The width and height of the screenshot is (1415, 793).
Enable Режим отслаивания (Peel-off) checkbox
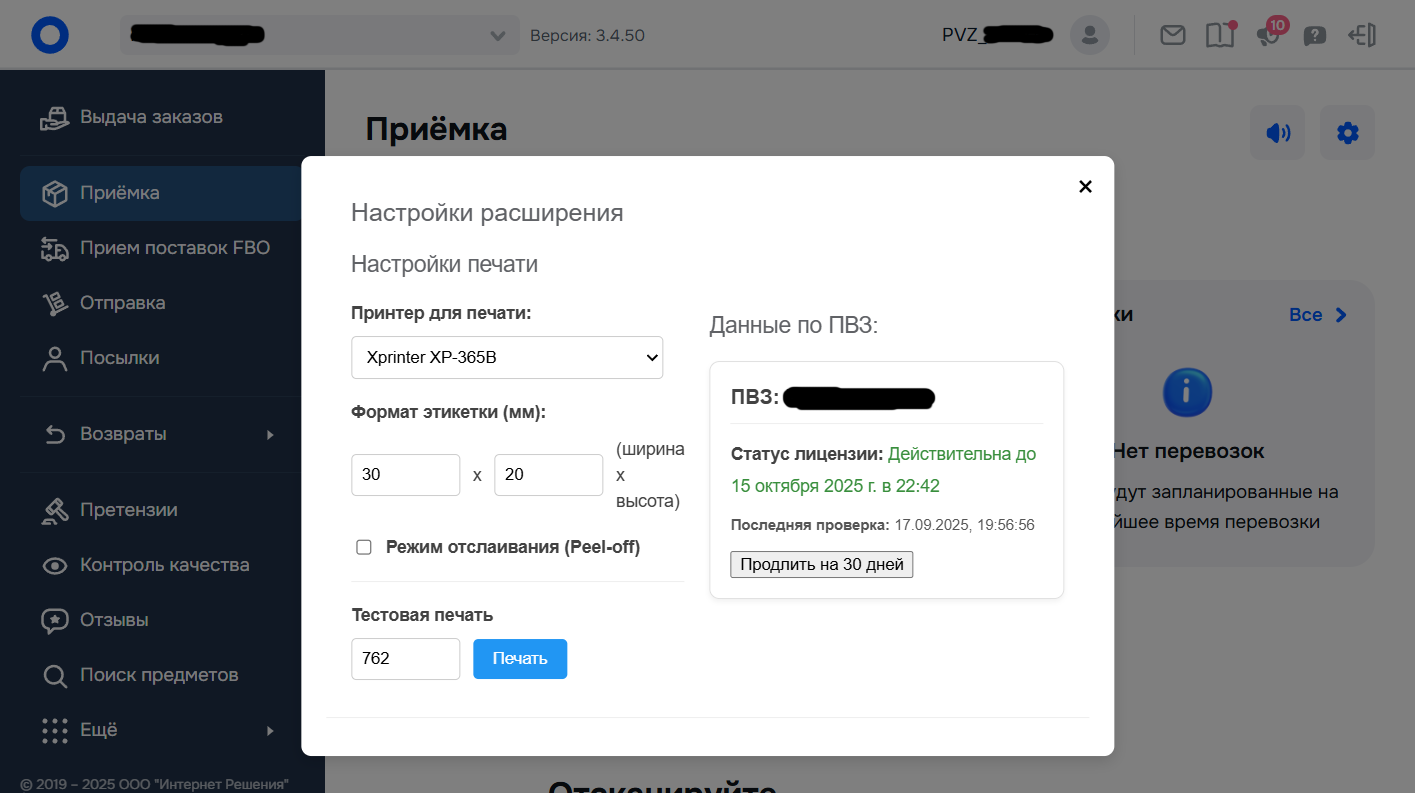point(364,547)
